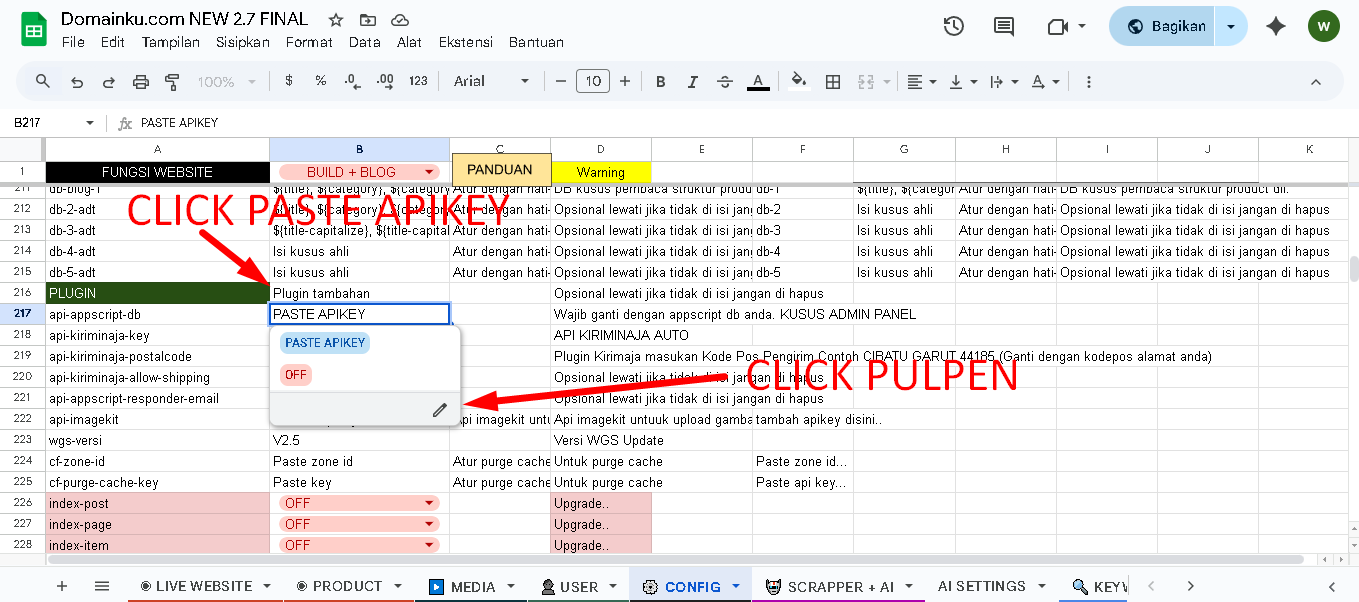Click the PANDUAN button
The width and height of the screenshot is (1359, 602).
(x=500, y=169)
